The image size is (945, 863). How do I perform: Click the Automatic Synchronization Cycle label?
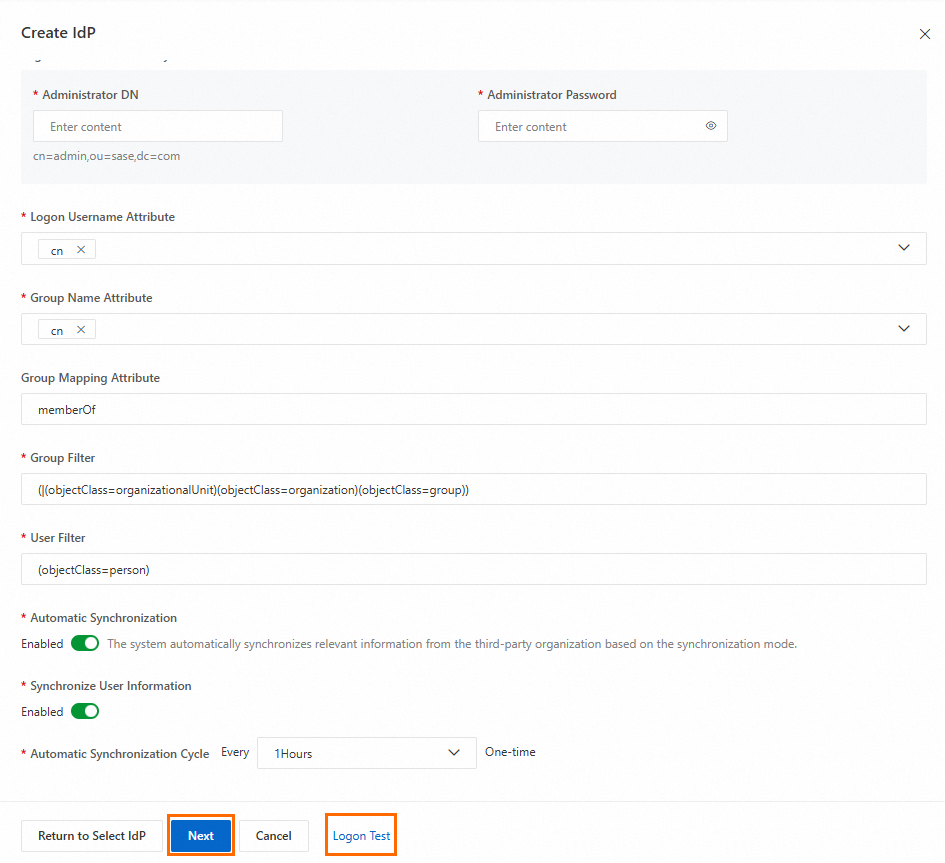pos(119,753)
